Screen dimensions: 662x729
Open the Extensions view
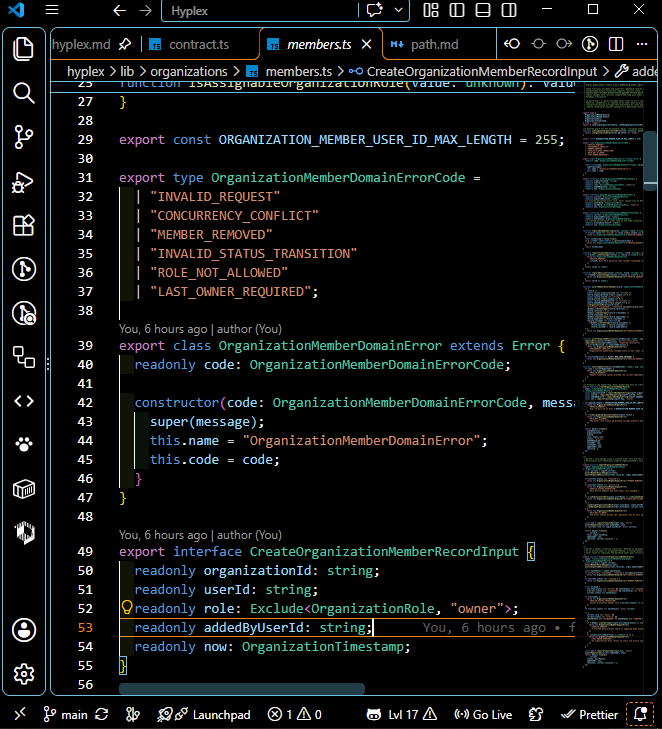click(23, 225)
